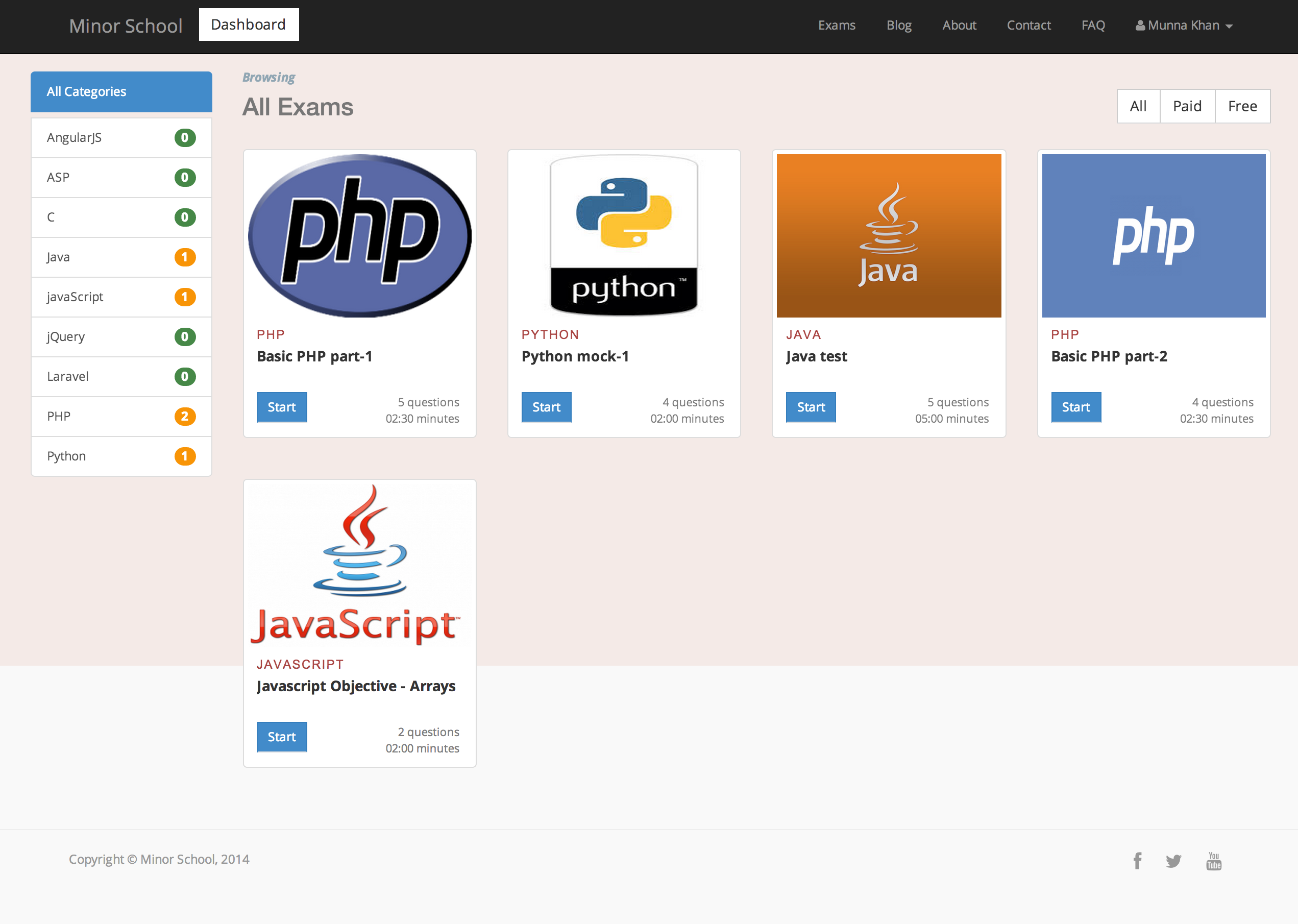The height and width of the screenshot is (924, 1298).
Task: Select the PHP category in sidebar
Action: [x=121, y=417]
